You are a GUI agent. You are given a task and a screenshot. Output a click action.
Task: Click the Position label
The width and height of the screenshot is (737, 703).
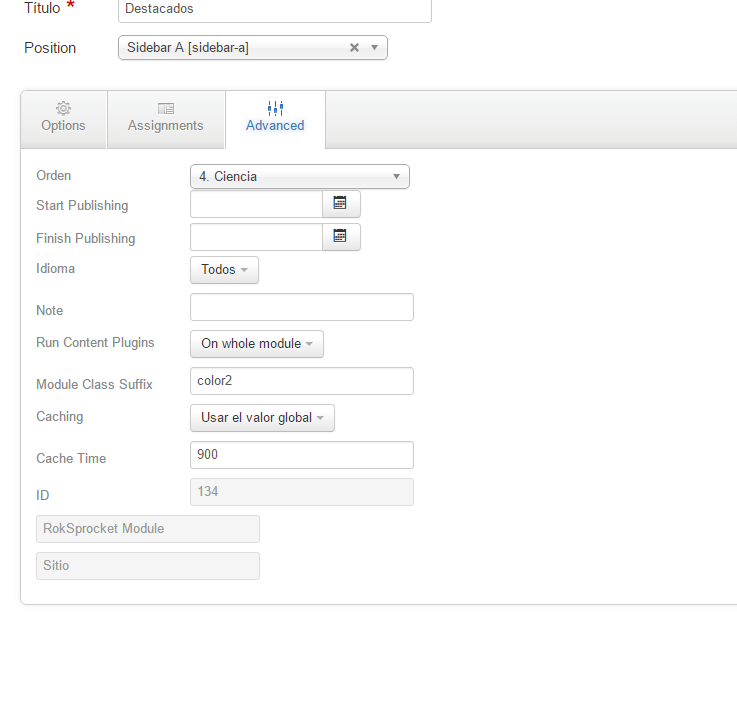click(50, 48)
